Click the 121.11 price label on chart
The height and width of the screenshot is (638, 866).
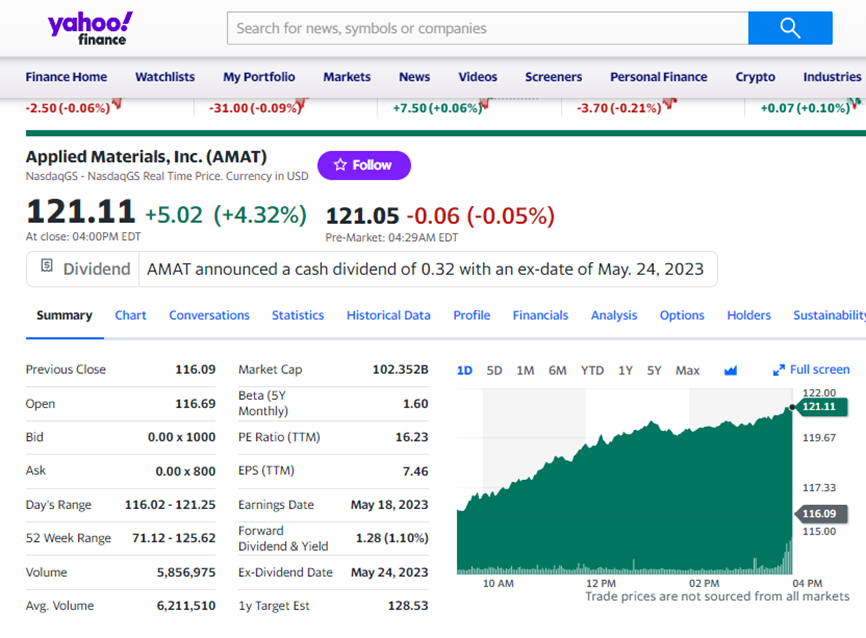point(818,406)
